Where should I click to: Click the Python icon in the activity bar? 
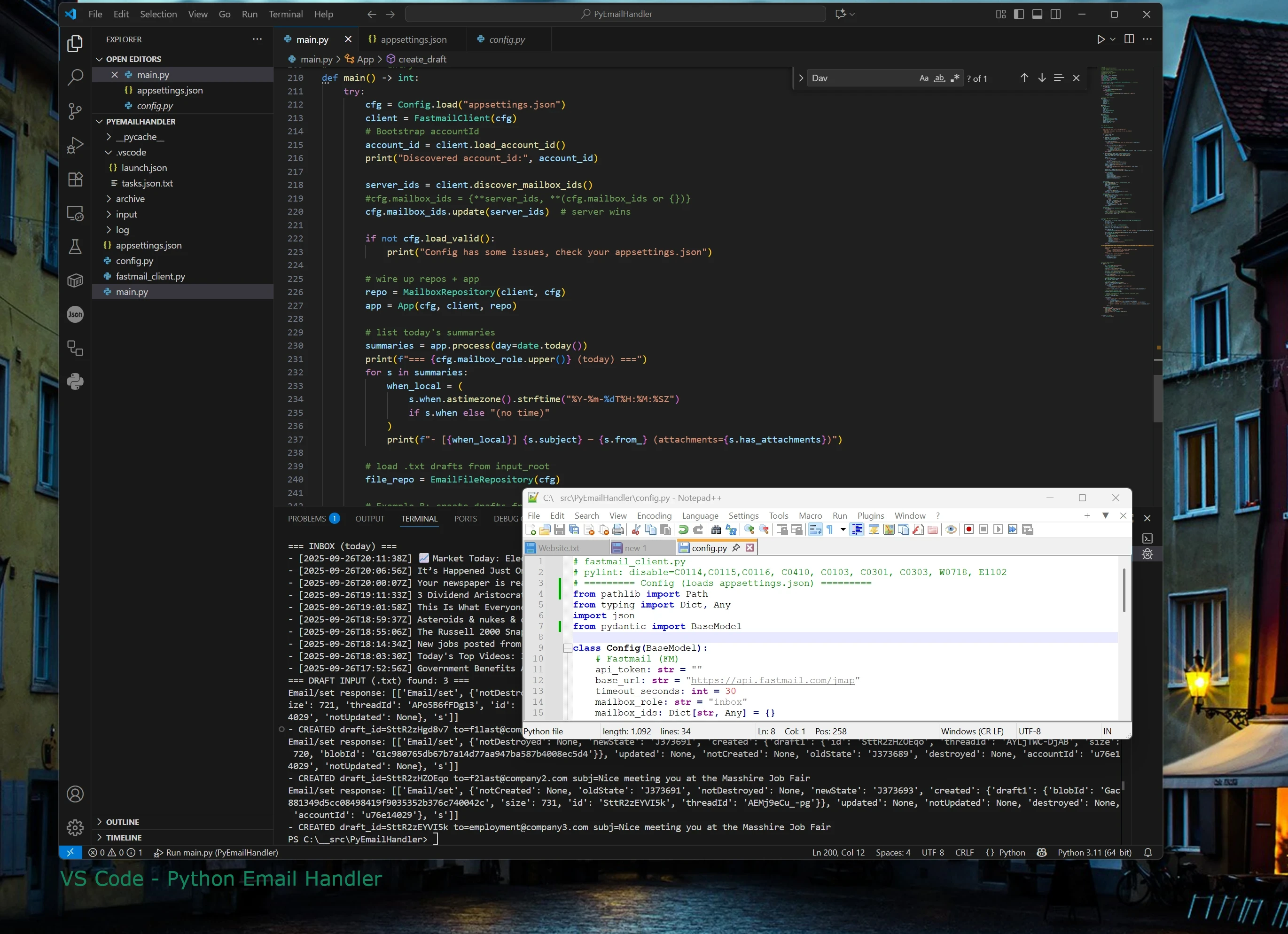point(74,381)
